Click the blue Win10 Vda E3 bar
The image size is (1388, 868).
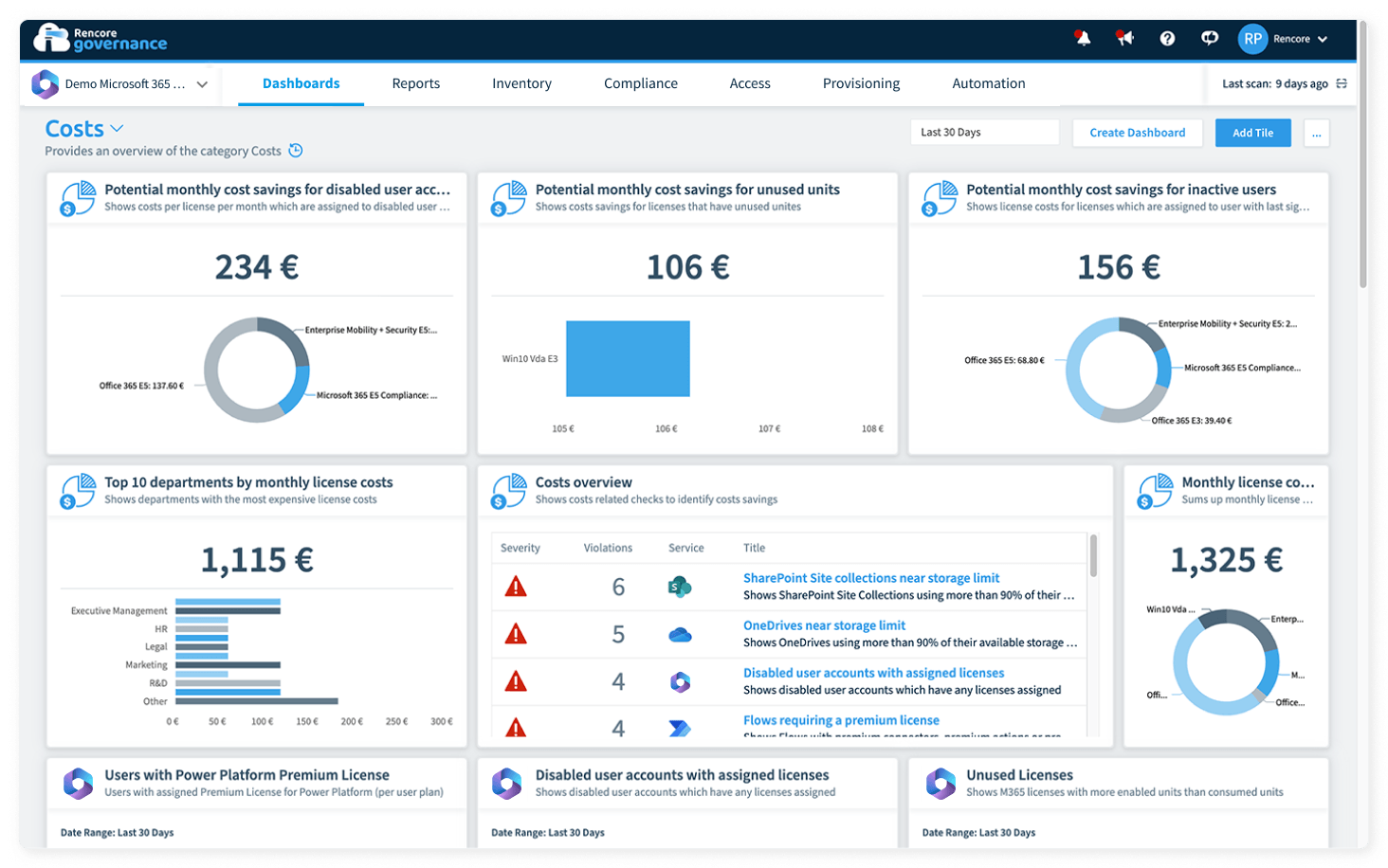628,358
